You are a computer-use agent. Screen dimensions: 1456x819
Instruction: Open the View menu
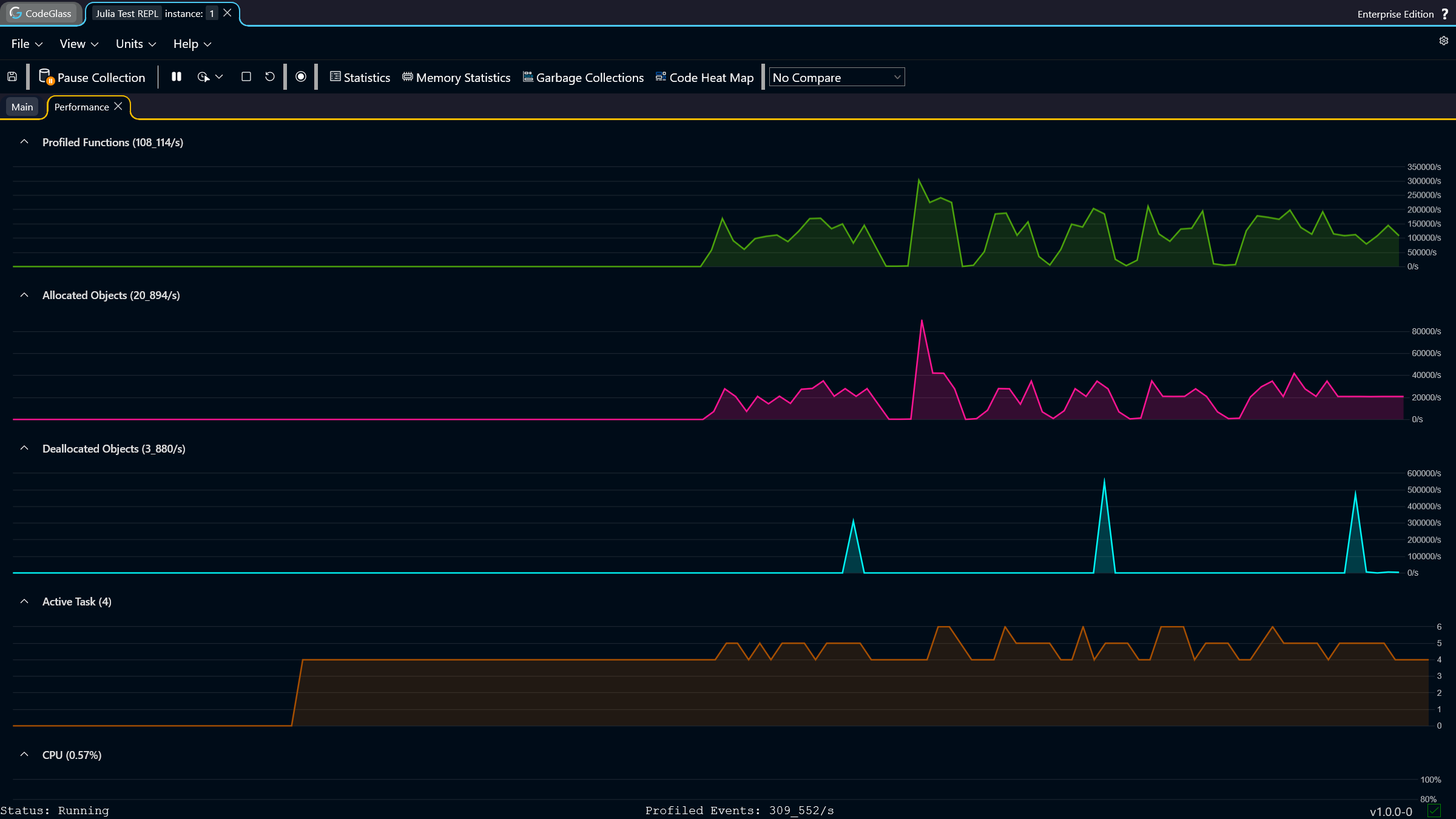coord(79,44)
